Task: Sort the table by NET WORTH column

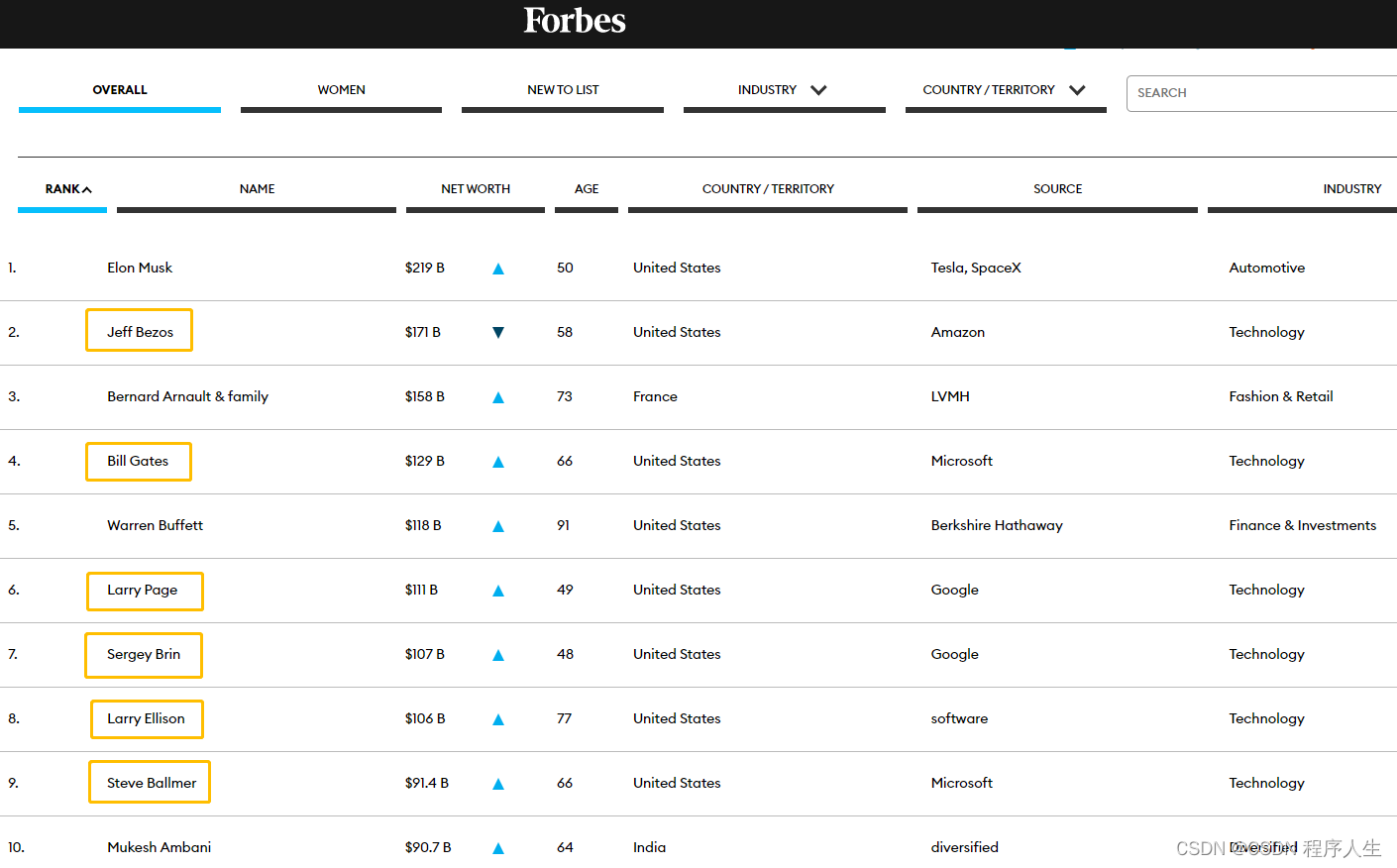Action: coord(476,189)
